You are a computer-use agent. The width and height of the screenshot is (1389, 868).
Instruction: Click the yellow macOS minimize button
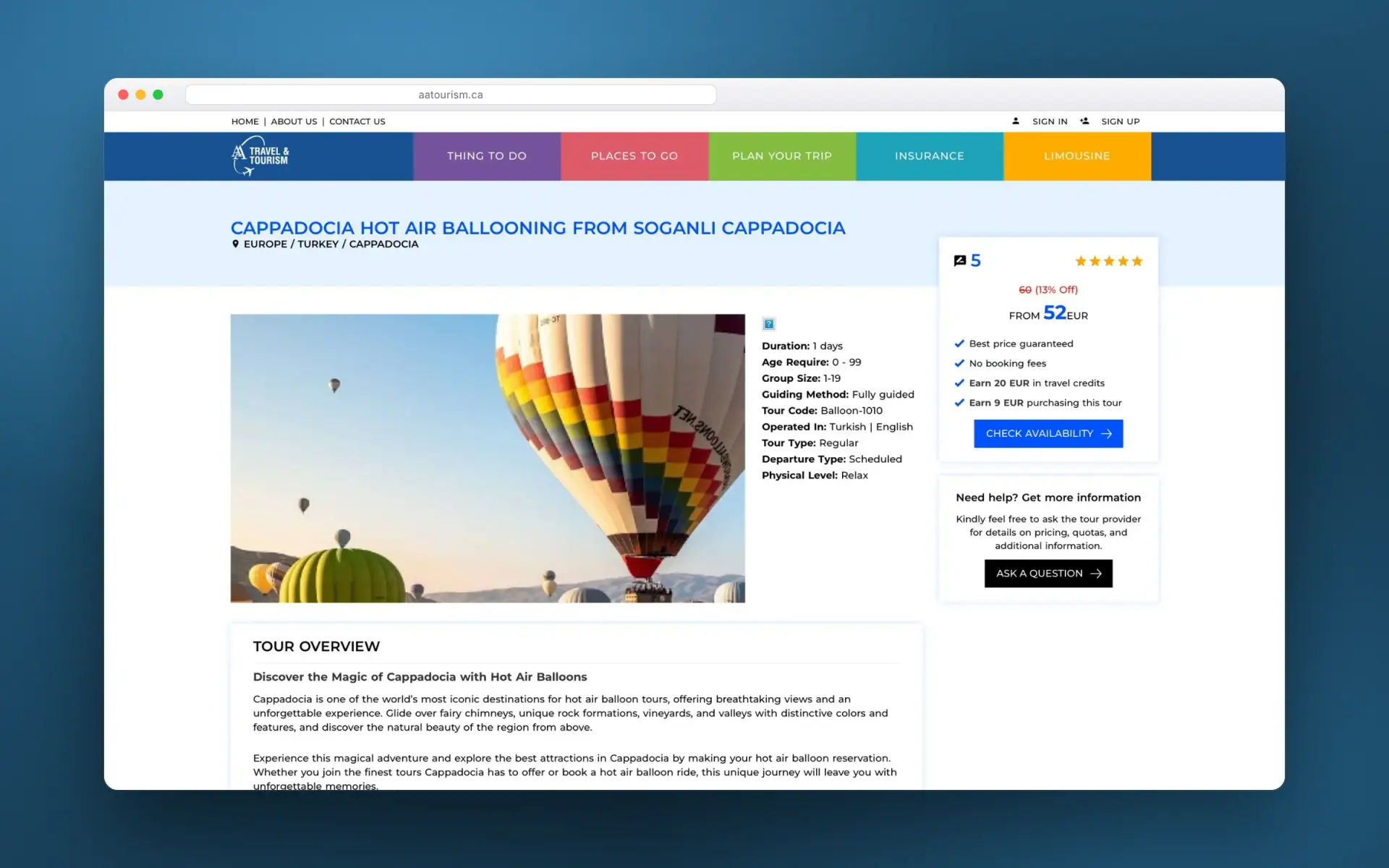[140, 95]
